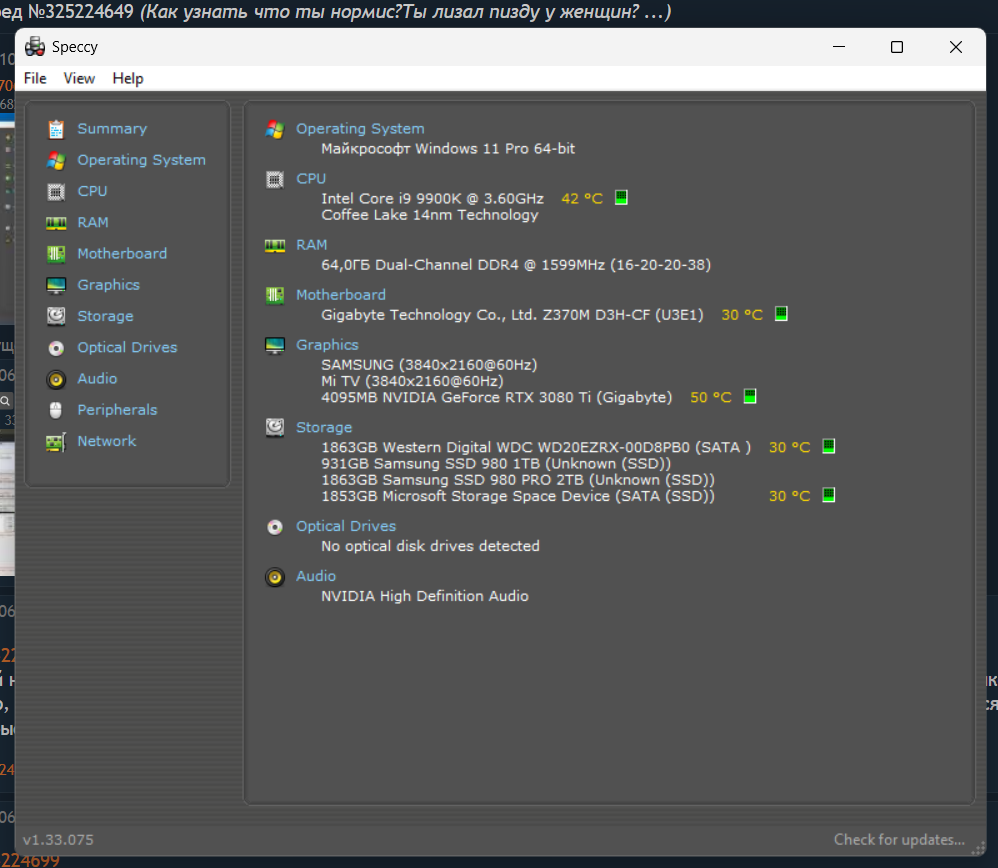Viewport: 998px width, 868px height.
Task: Click the CPU temperature green indicator
Action: [621, 198]
